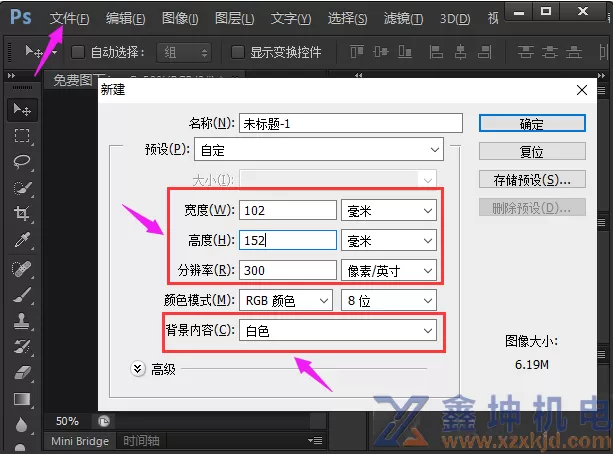
Task: Open the 编辑(E) menu
Action: coord(125,18)
